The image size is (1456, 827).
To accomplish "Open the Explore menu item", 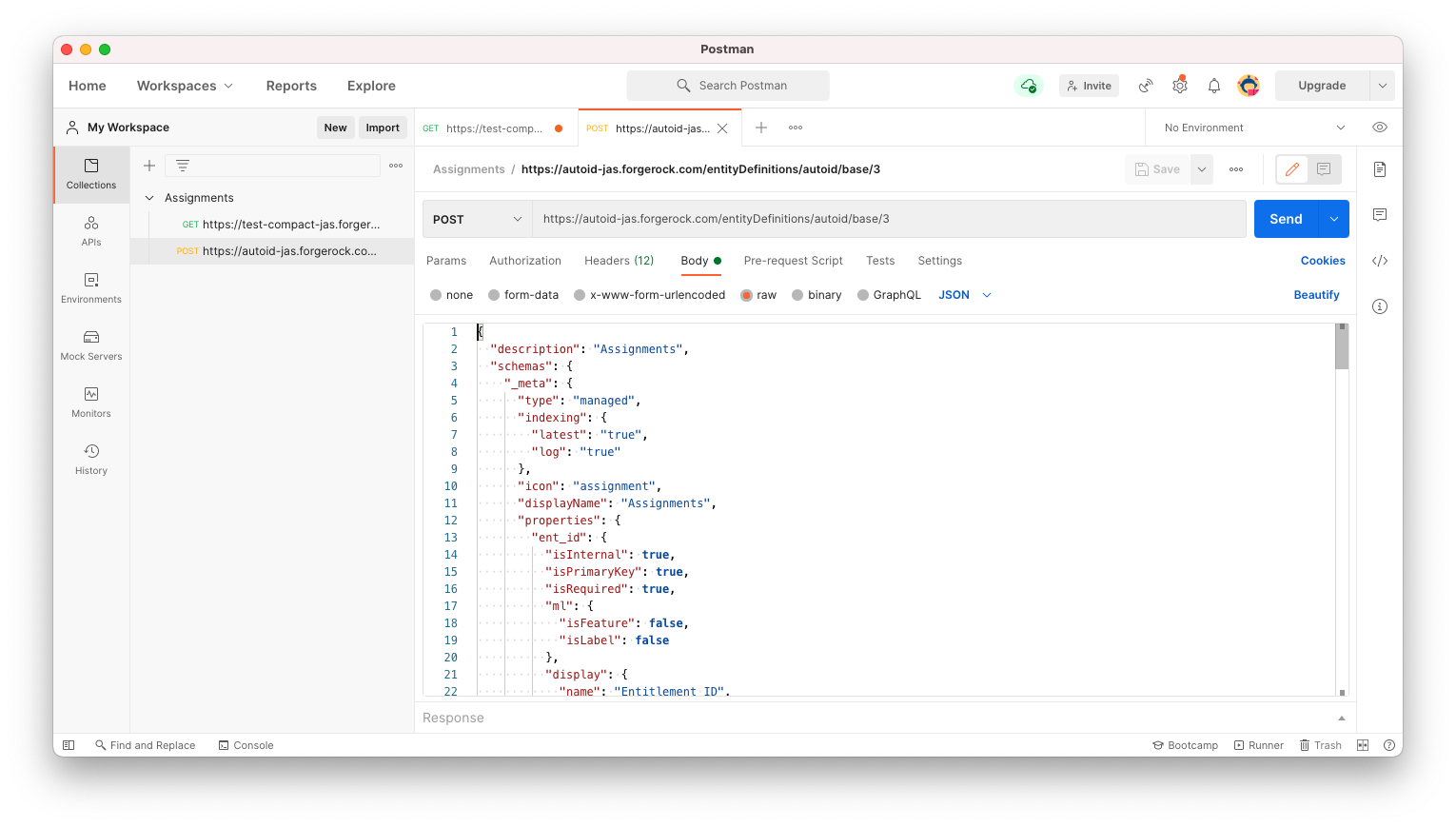I will click(371, 86).
